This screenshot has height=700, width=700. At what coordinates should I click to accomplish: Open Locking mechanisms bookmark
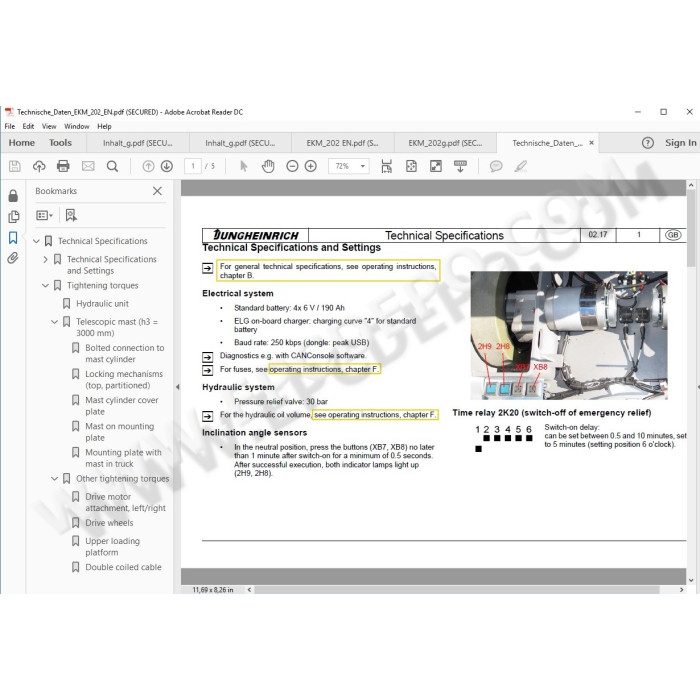coord(124,380)
